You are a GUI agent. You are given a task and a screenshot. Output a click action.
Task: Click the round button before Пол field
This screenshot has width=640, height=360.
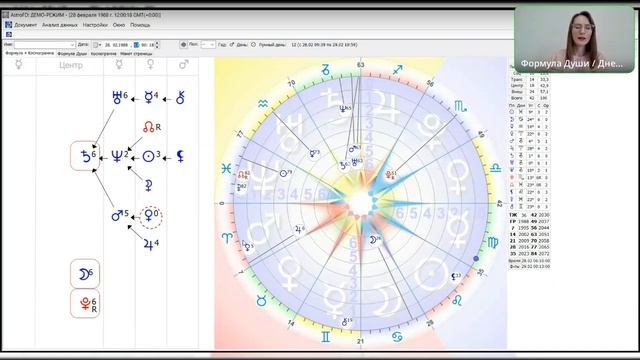coord(184,44)
